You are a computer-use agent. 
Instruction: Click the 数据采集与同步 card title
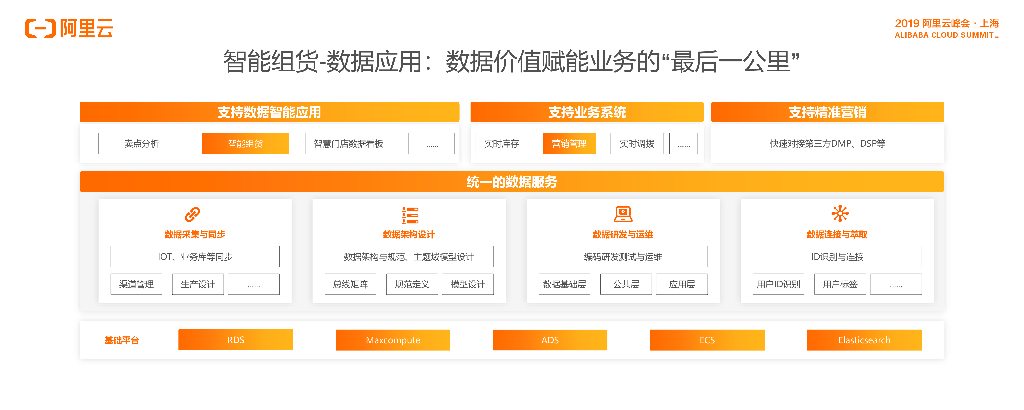195,234
